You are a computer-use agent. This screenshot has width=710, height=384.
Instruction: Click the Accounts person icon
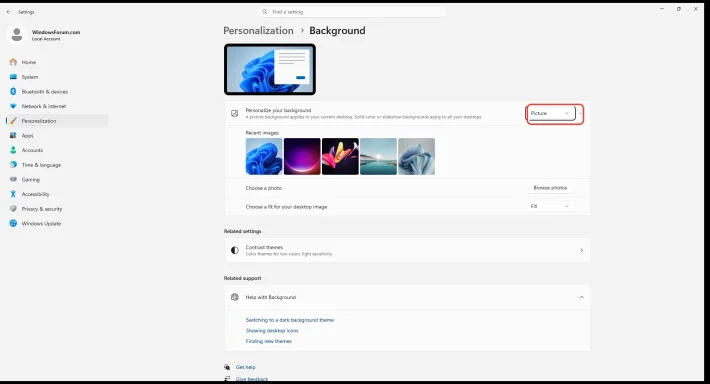(13, 150)
